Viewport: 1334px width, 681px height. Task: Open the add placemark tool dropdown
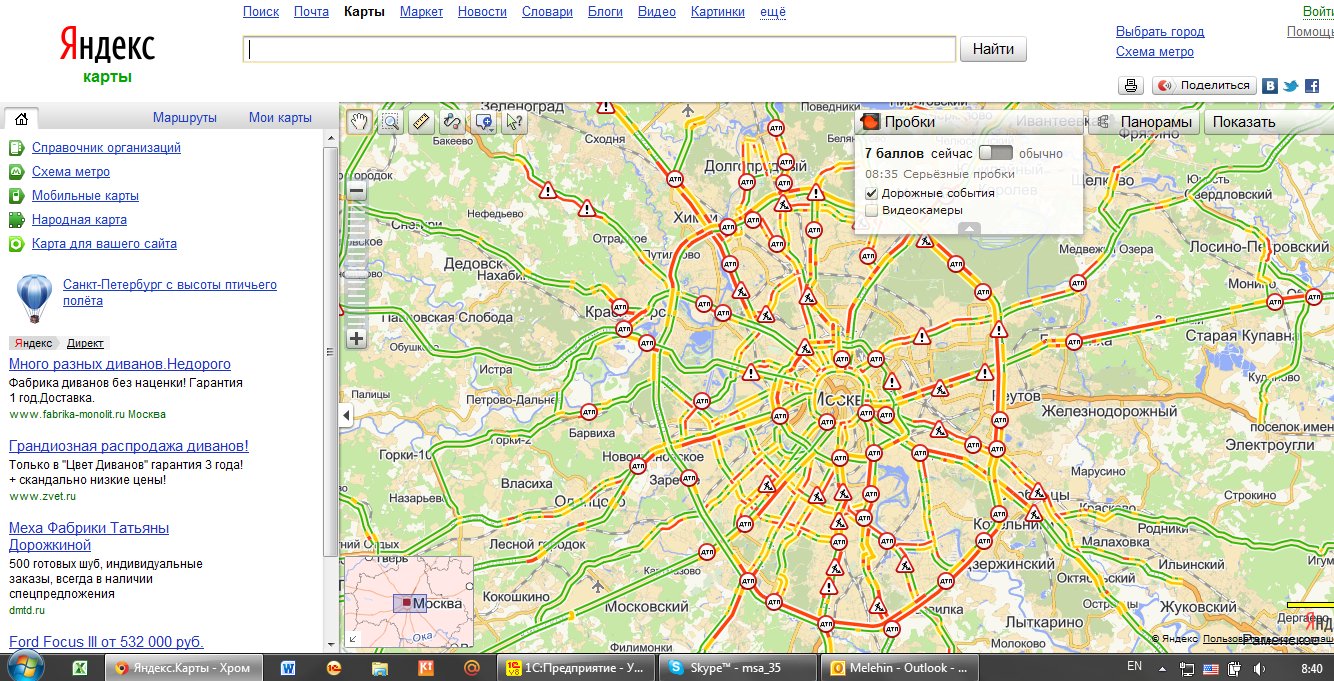pos(484,122)
